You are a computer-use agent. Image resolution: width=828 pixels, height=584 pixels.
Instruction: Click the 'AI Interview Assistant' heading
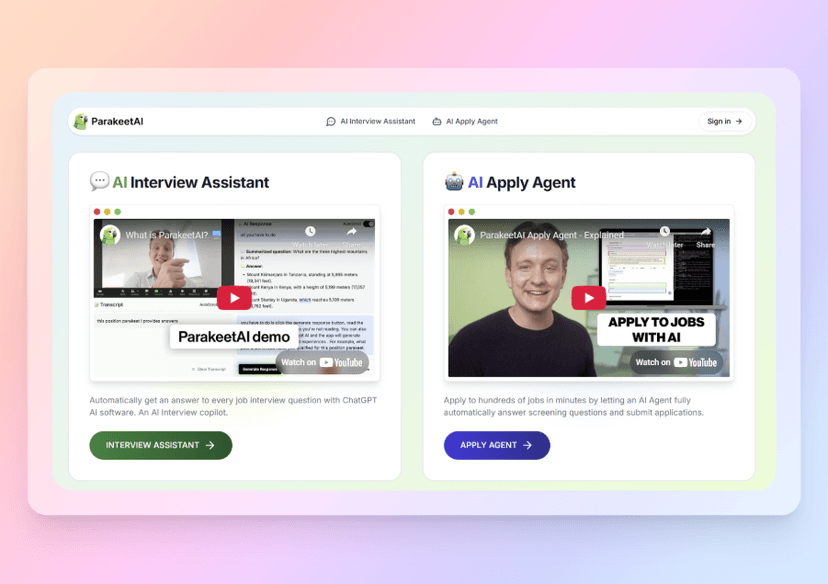[x=191, y=182]
